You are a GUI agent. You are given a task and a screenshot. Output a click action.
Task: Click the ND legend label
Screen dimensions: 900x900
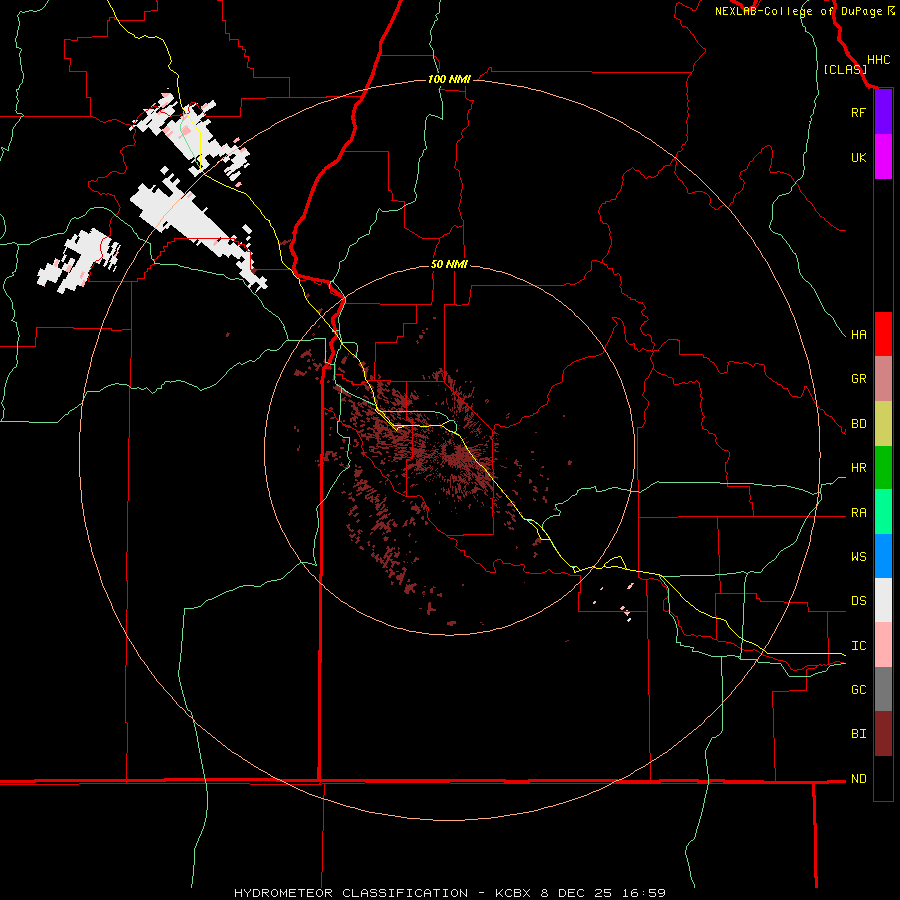click(858, 778)
